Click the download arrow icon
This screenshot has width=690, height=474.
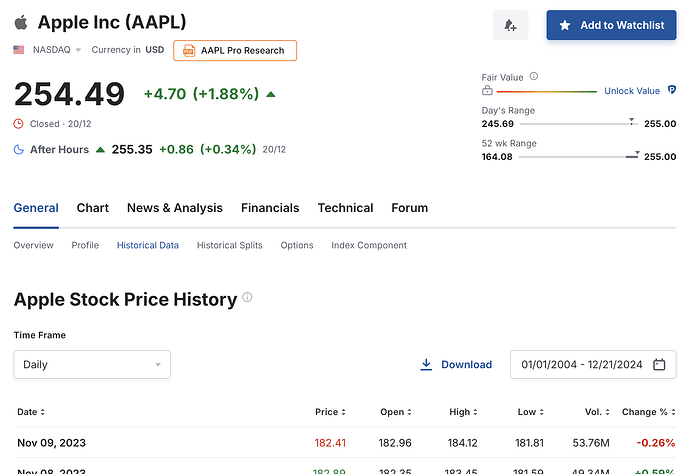426,364
